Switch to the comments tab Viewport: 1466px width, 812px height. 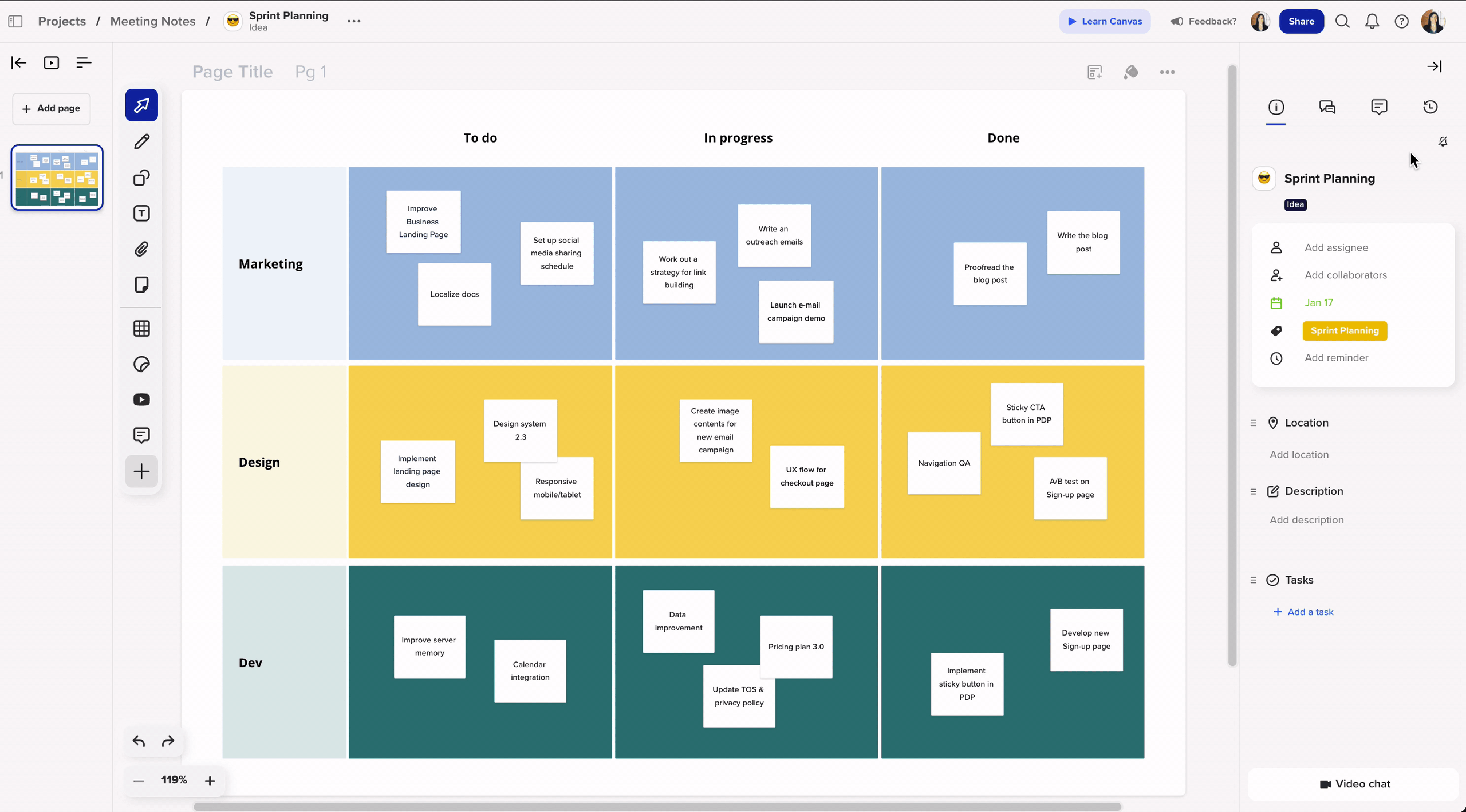1379,107
